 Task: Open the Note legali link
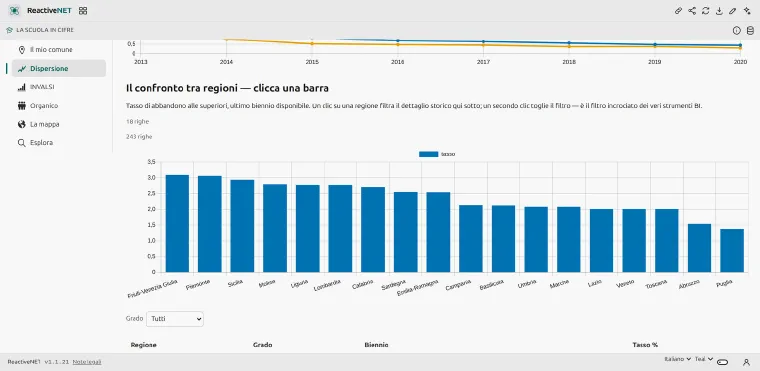tap(87, 362)
